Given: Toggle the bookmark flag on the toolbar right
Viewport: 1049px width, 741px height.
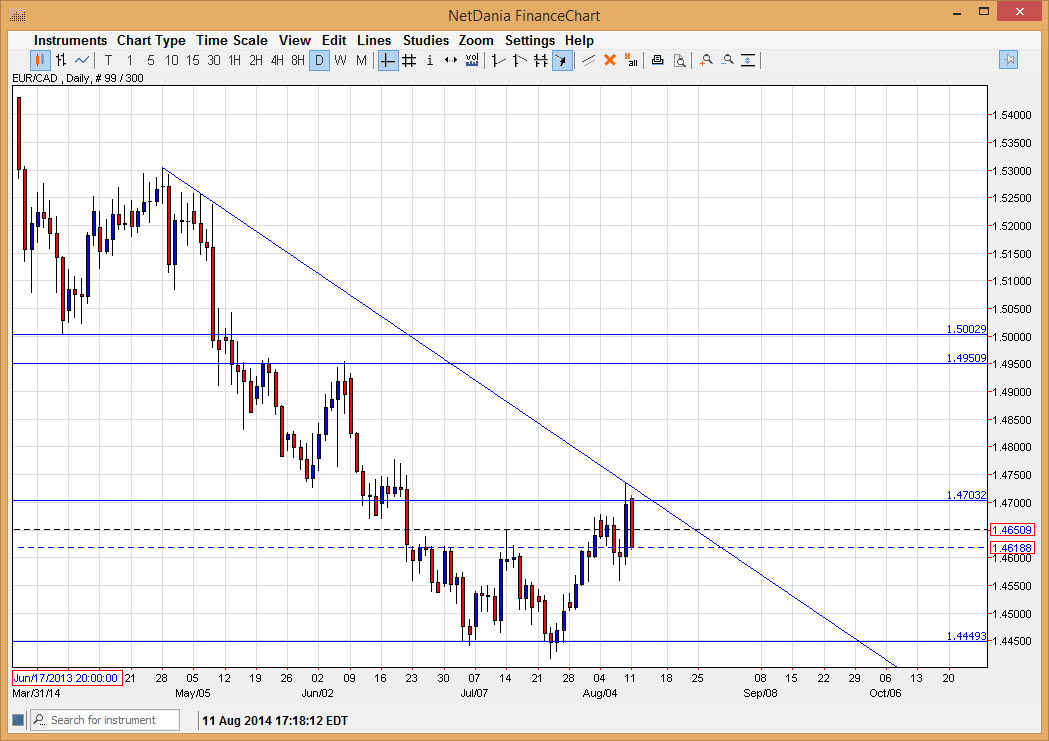Looking at the screenshot, I should [x=1009, y=60].
